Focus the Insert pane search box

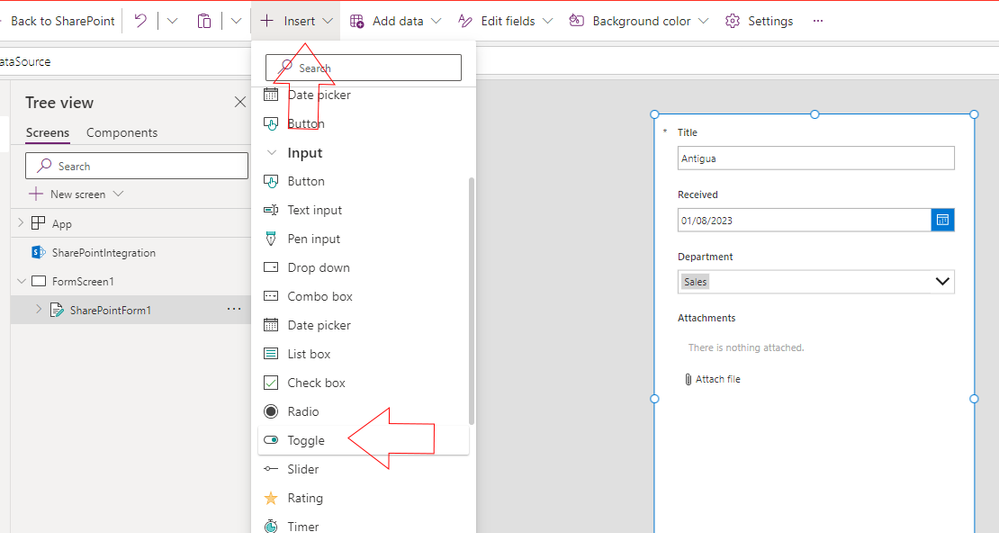click(364, 68)
